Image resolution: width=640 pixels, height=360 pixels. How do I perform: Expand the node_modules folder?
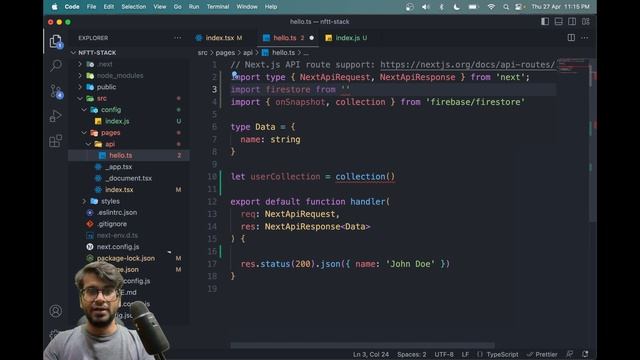click(x=129, y=76)
